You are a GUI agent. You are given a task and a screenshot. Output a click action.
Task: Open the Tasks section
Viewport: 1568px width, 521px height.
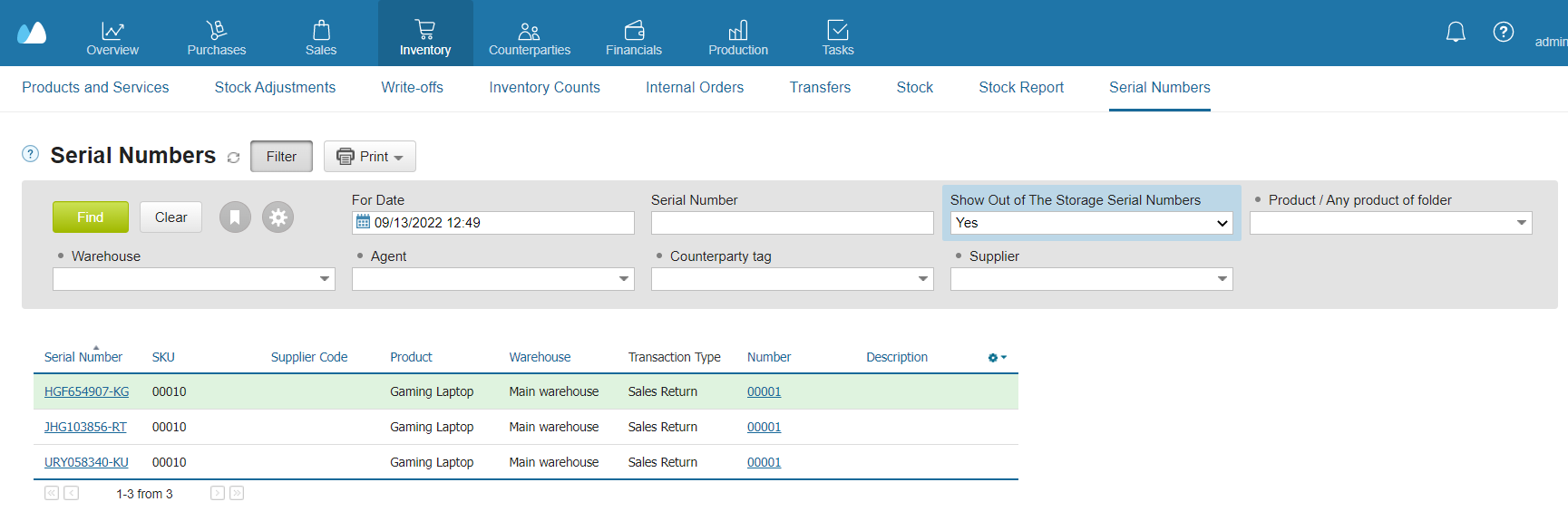(x=838, y=39)
